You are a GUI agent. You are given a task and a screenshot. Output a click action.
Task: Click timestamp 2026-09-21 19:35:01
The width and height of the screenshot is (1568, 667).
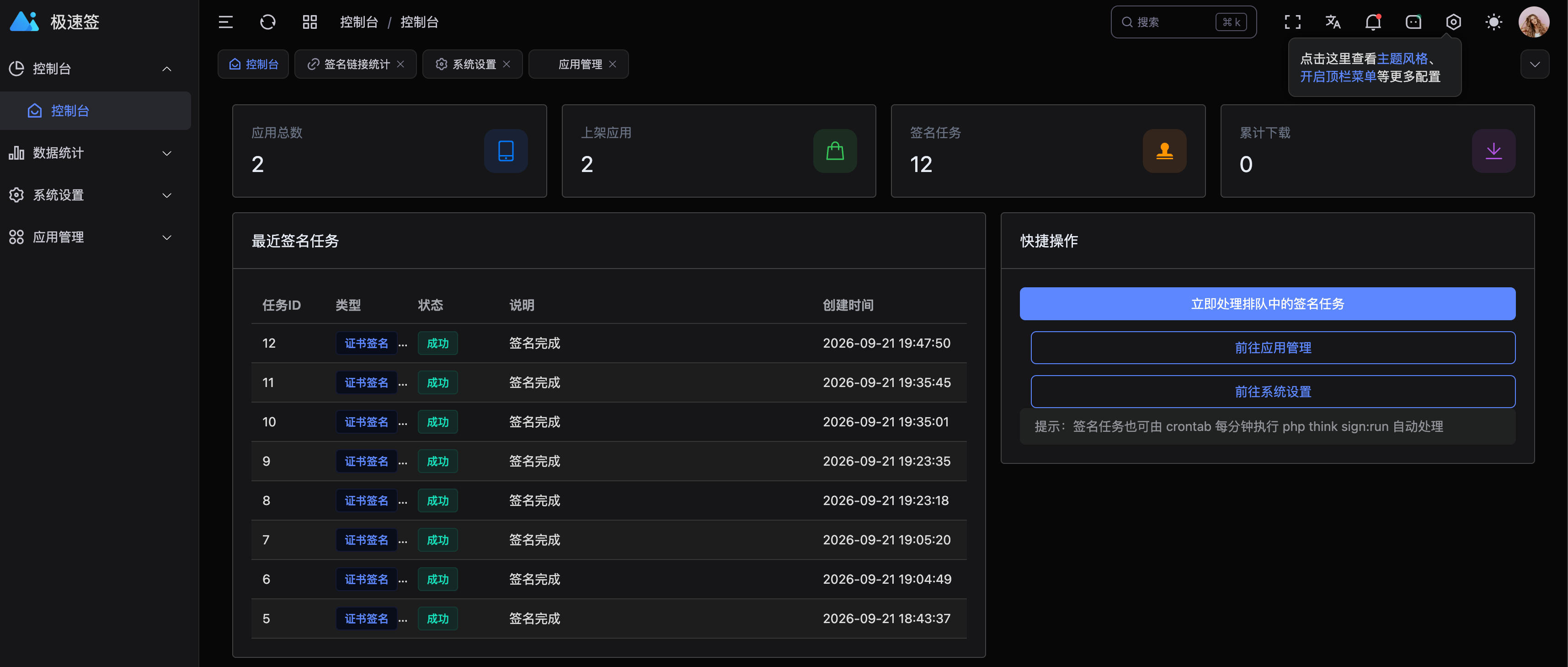point(885,421)
